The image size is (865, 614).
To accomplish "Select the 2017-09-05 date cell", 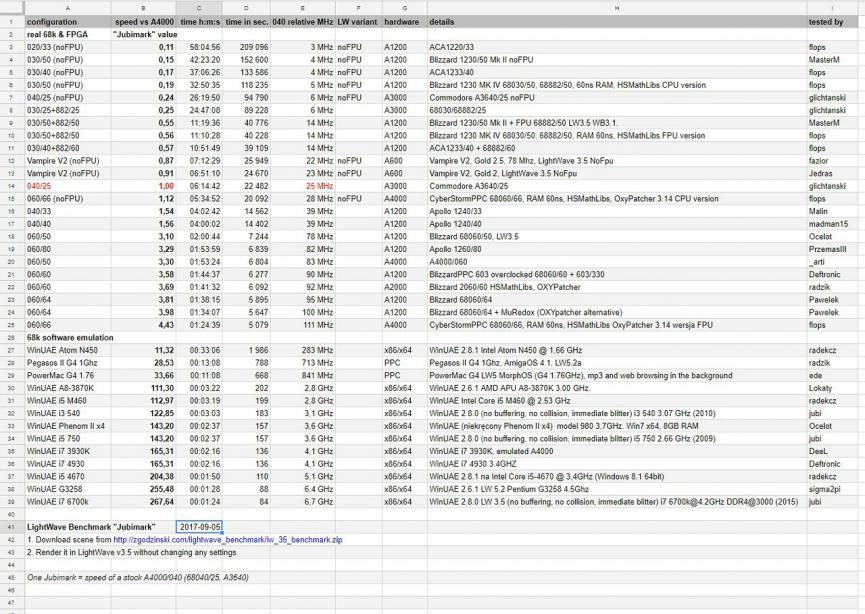I will pyautogui.click(x=199, y=526).
